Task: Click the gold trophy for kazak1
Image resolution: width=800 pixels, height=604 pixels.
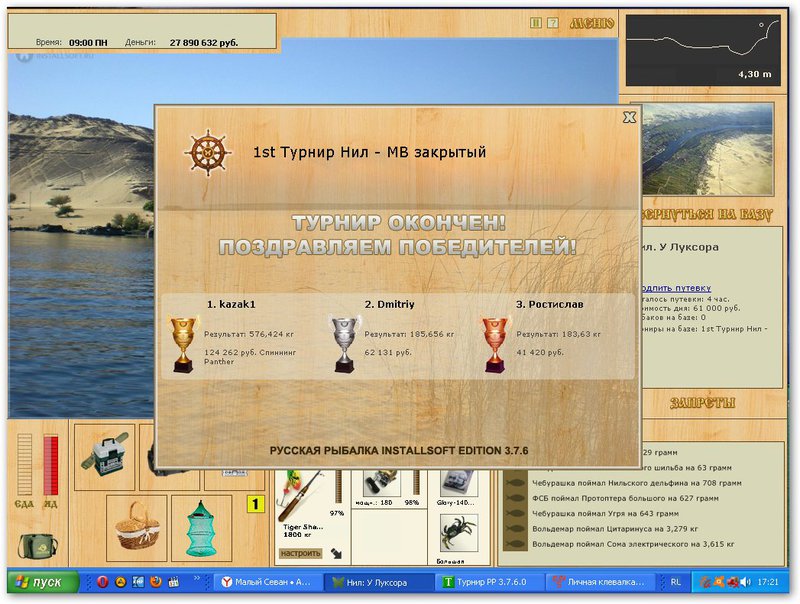Action: (183, 345)
